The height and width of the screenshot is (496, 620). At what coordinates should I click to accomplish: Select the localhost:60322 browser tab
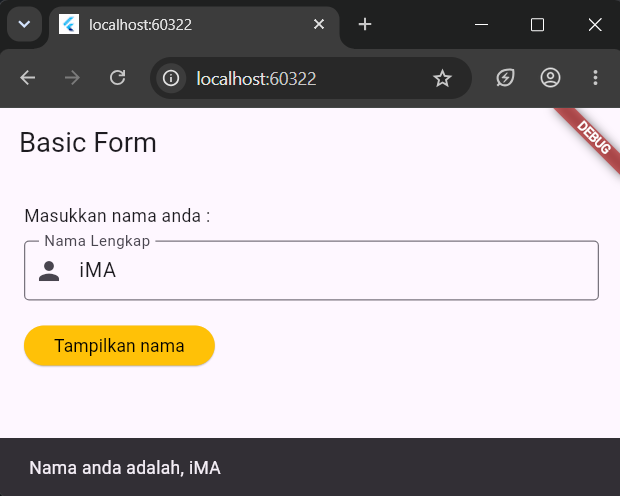click(x=194, y=25)
